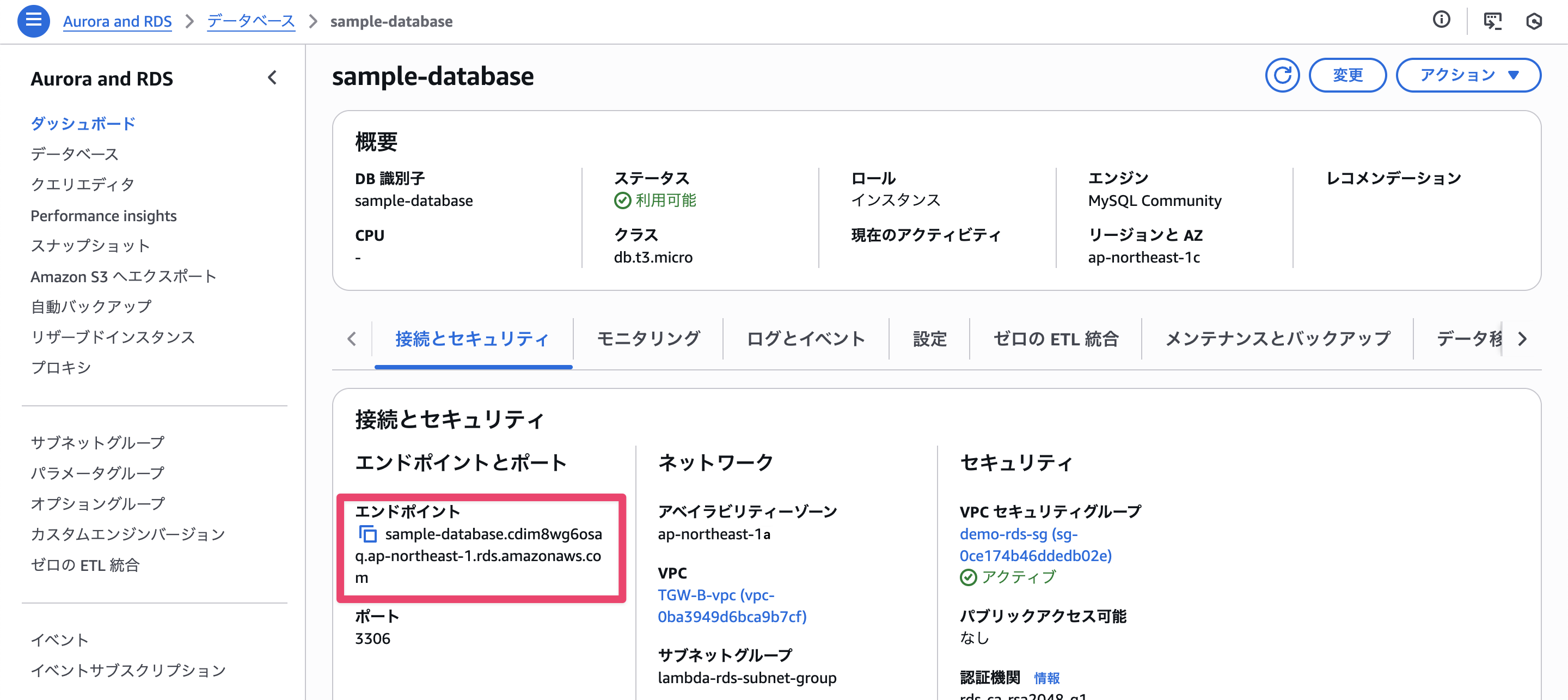
Task: Click the データベース breadcrumb link
Action: pyautogui.click(x=251, y=21)
